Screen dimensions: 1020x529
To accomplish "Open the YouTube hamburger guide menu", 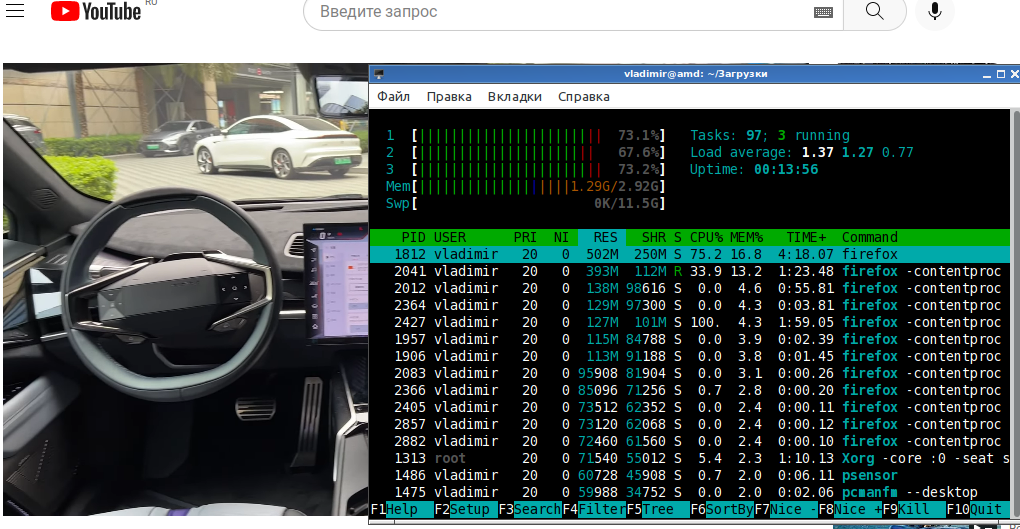I will tap(15, 10).
